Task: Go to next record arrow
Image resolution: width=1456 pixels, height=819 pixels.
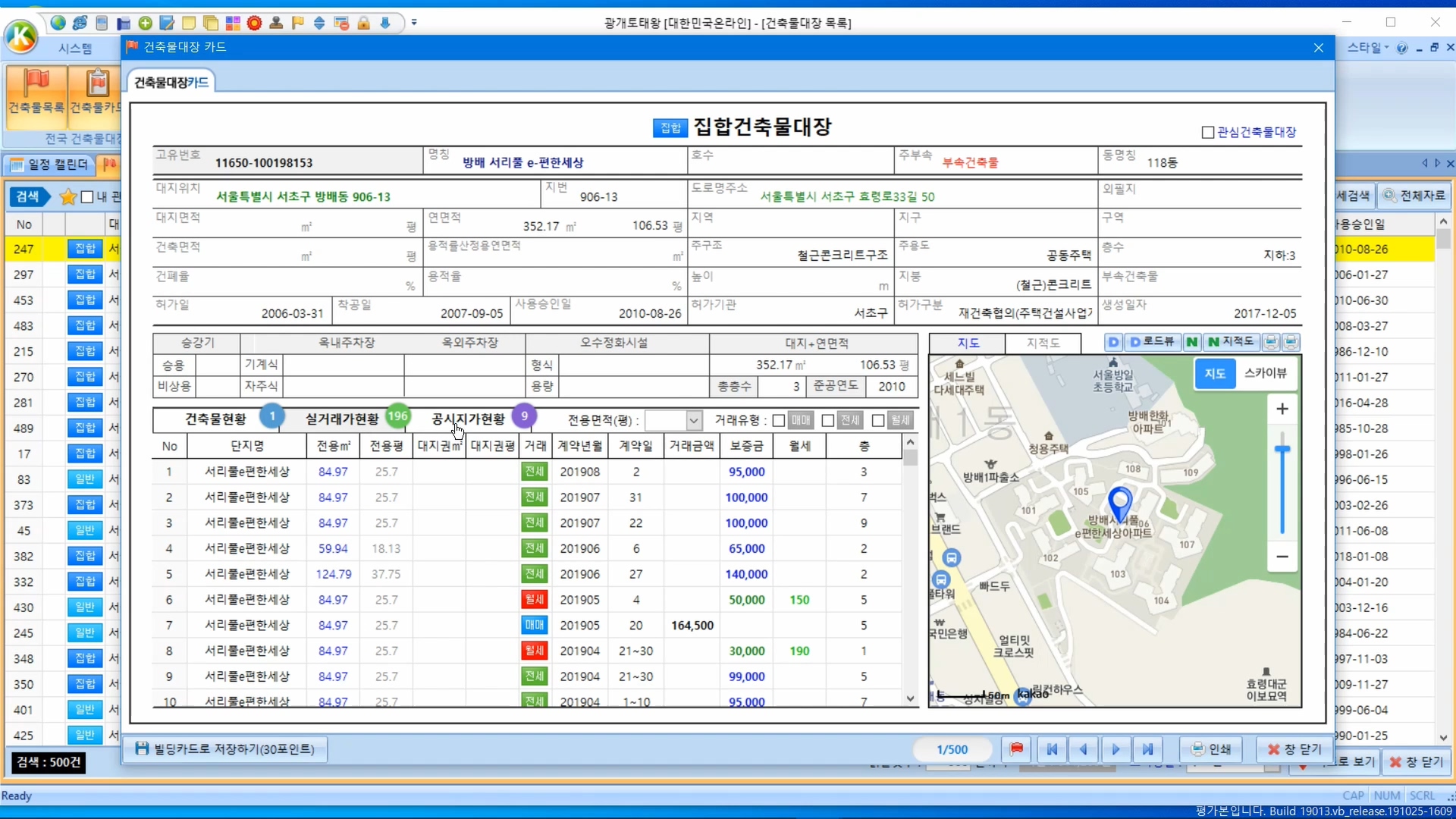Action: [x=1116, y=749]
